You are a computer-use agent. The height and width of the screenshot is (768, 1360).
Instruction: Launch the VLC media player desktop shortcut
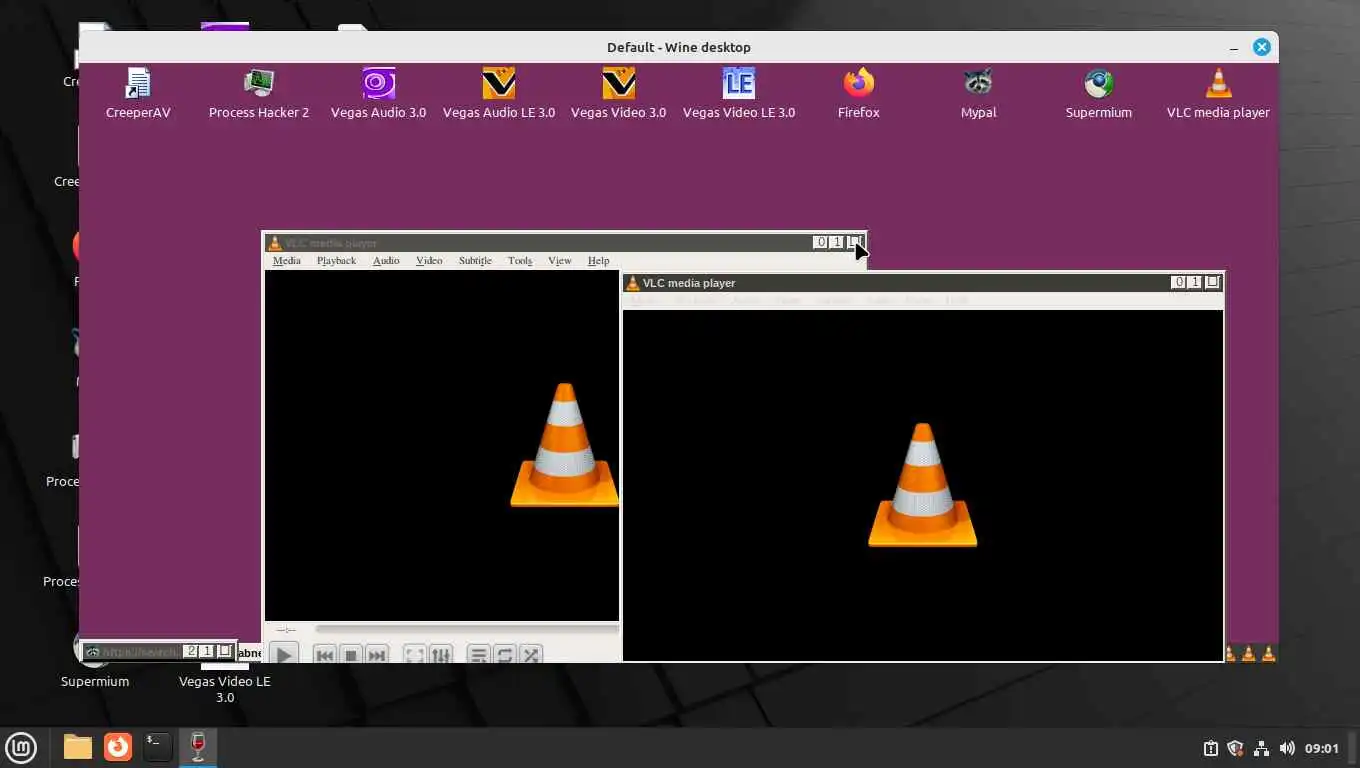click(x=1218, y=94)
